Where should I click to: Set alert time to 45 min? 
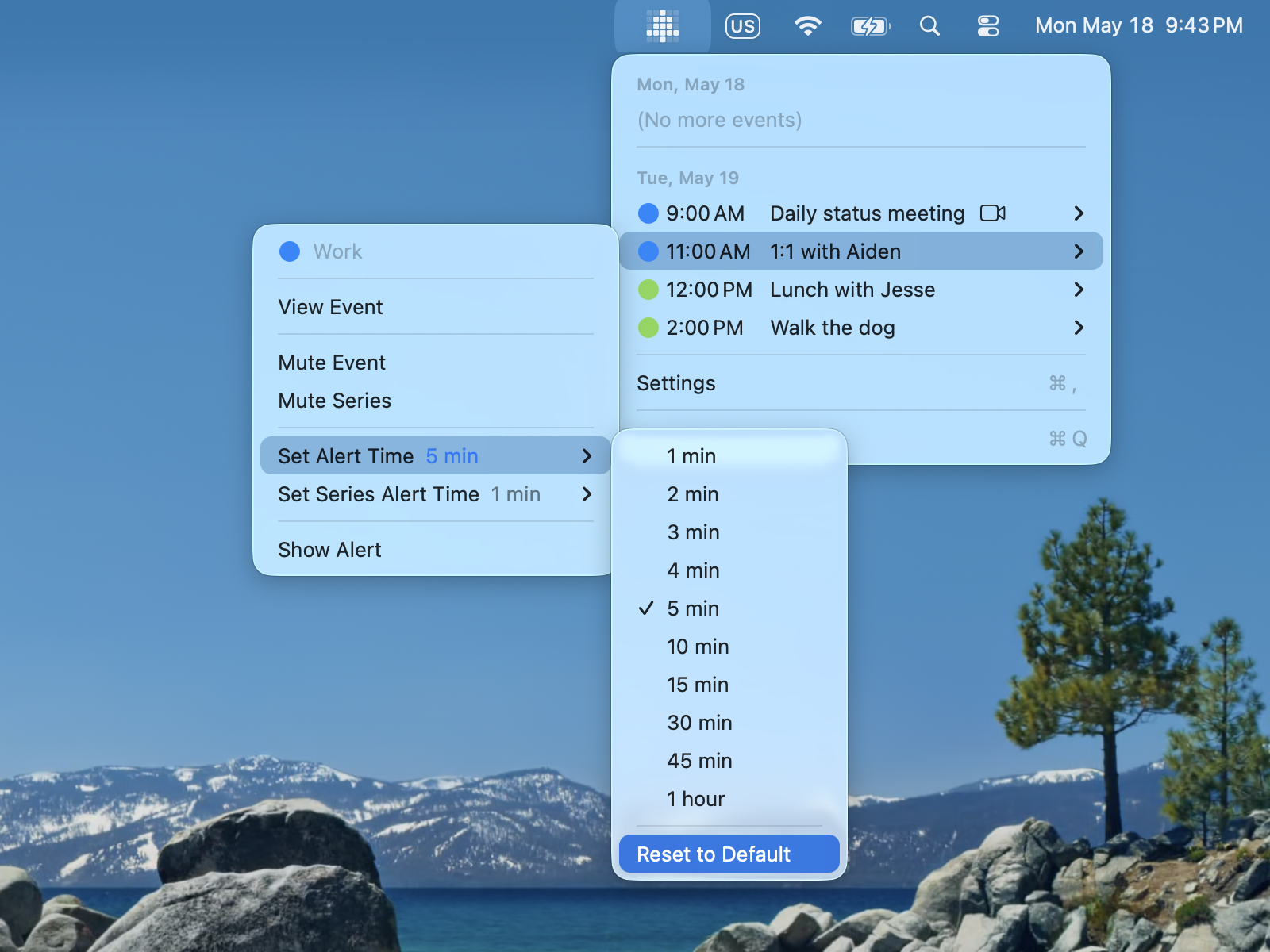click(x=729, y=761)
